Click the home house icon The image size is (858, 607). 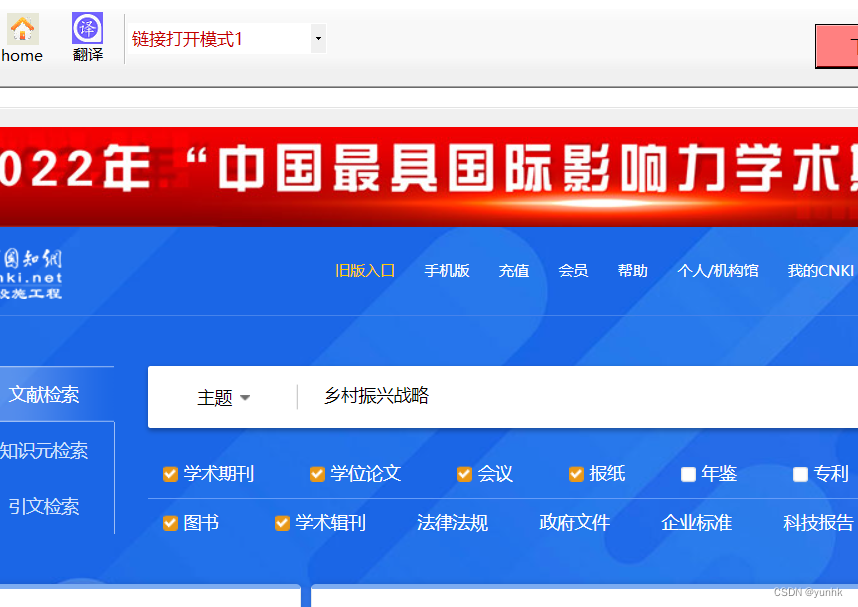(x=22, y=29)
